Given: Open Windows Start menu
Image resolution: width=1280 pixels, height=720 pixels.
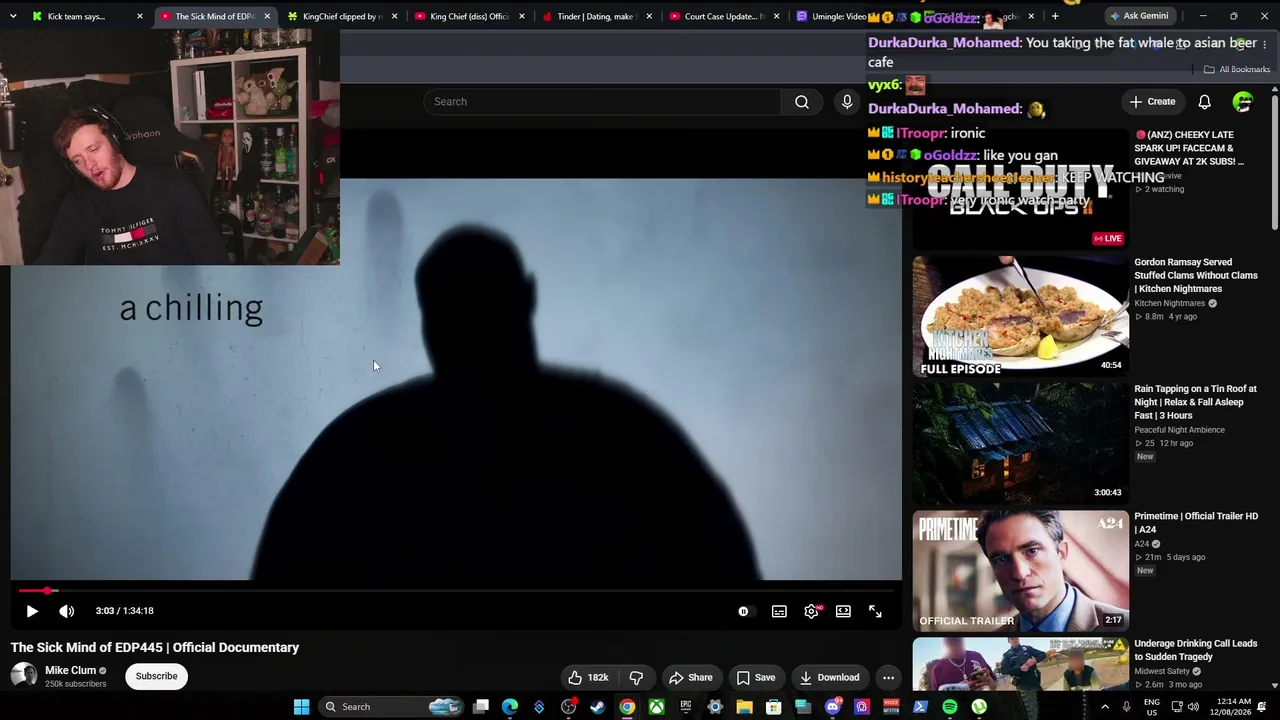Looking at the screenshot, I should pyautogui.click(x=301, y=707).
